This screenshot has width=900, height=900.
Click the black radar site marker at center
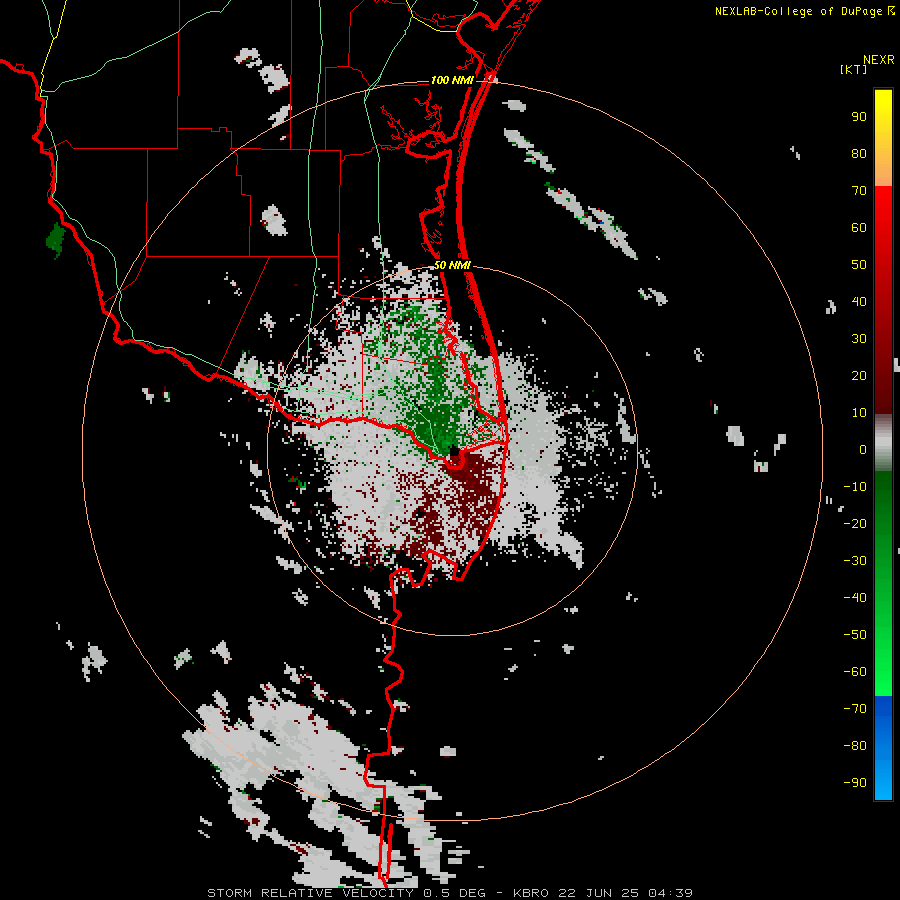[454, 451]
